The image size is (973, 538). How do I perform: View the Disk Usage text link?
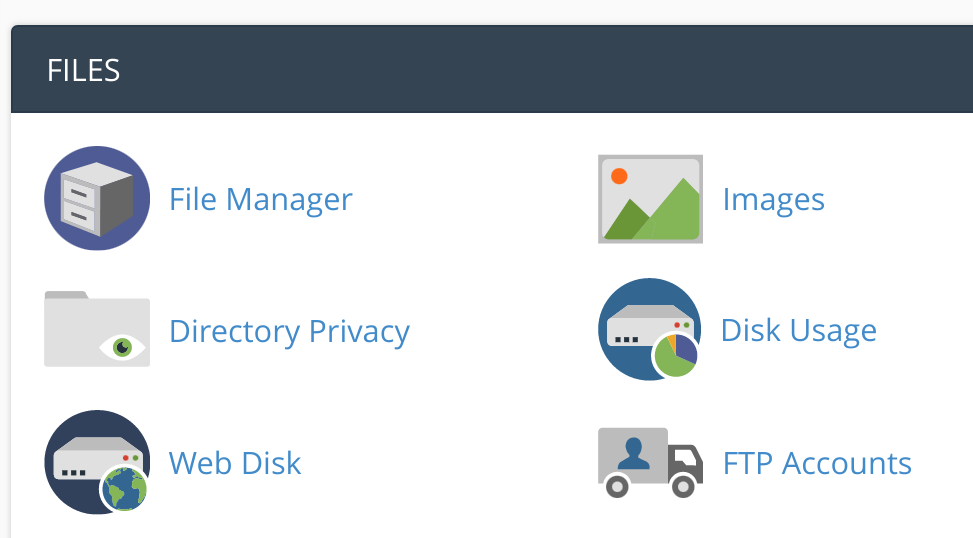pos(798,330)
